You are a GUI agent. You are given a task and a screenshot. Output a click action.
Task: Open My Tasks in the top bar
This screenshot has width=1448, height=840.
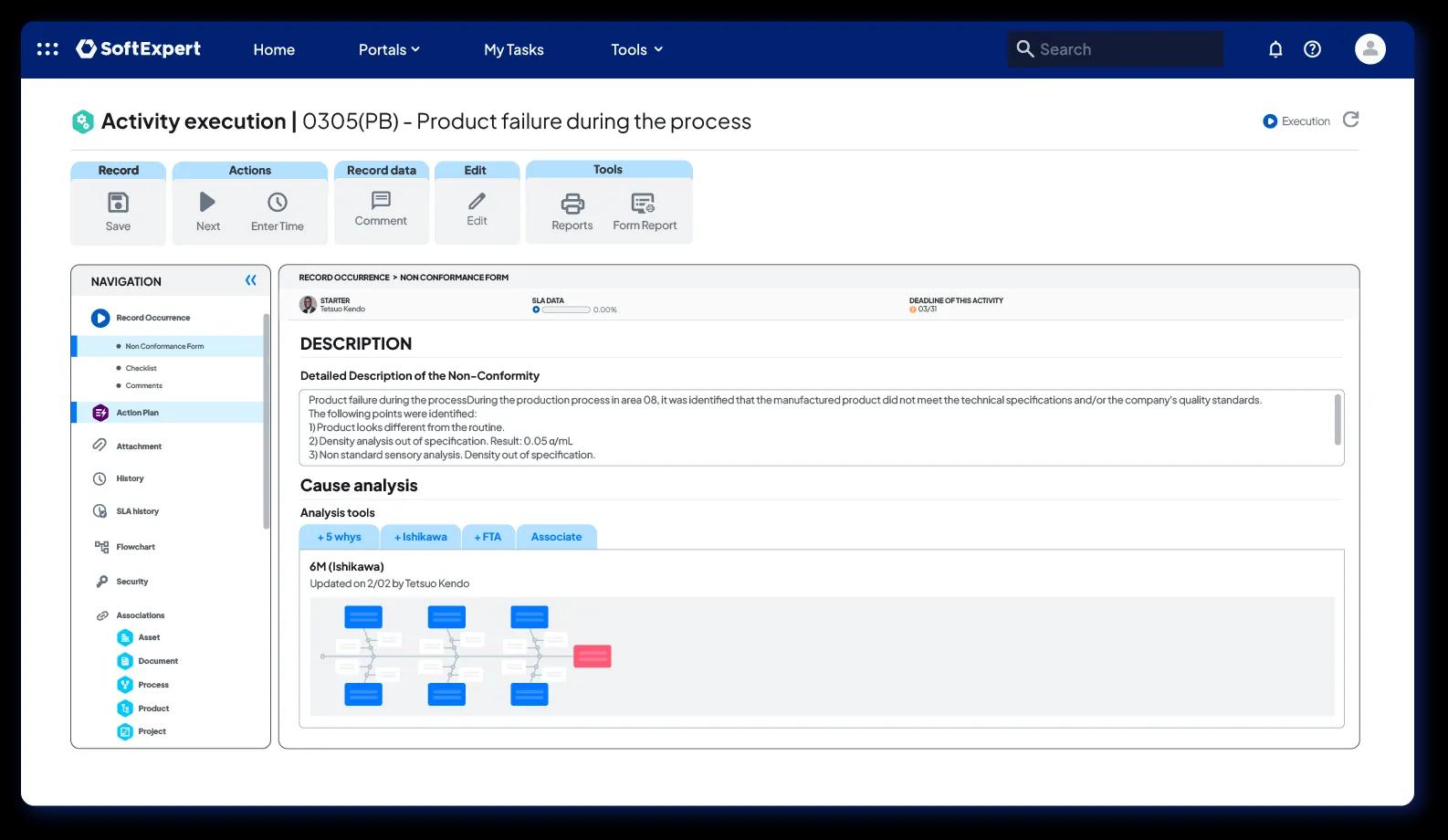514,49
